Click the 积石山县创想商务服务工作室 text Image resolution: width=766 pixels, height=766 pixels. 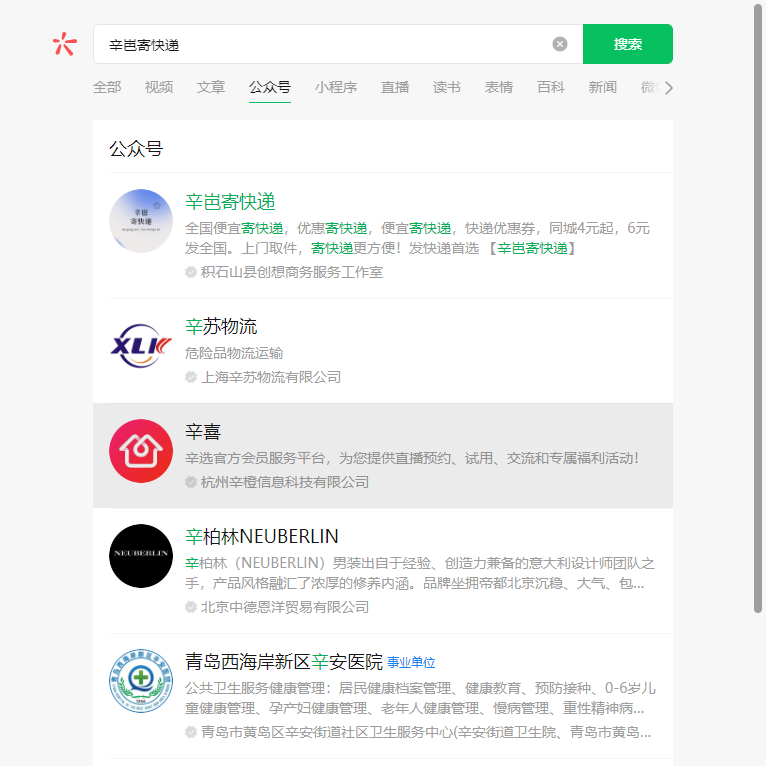coord(292,272)
